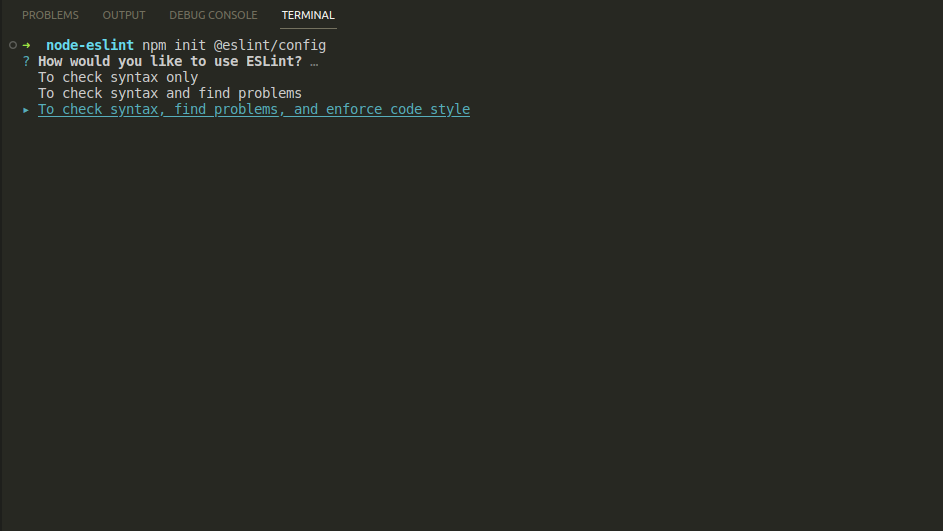Click the word "problems" in second option
Image resolution: width=943 pixels, height=531 pixels.
(x=270, y=94)
